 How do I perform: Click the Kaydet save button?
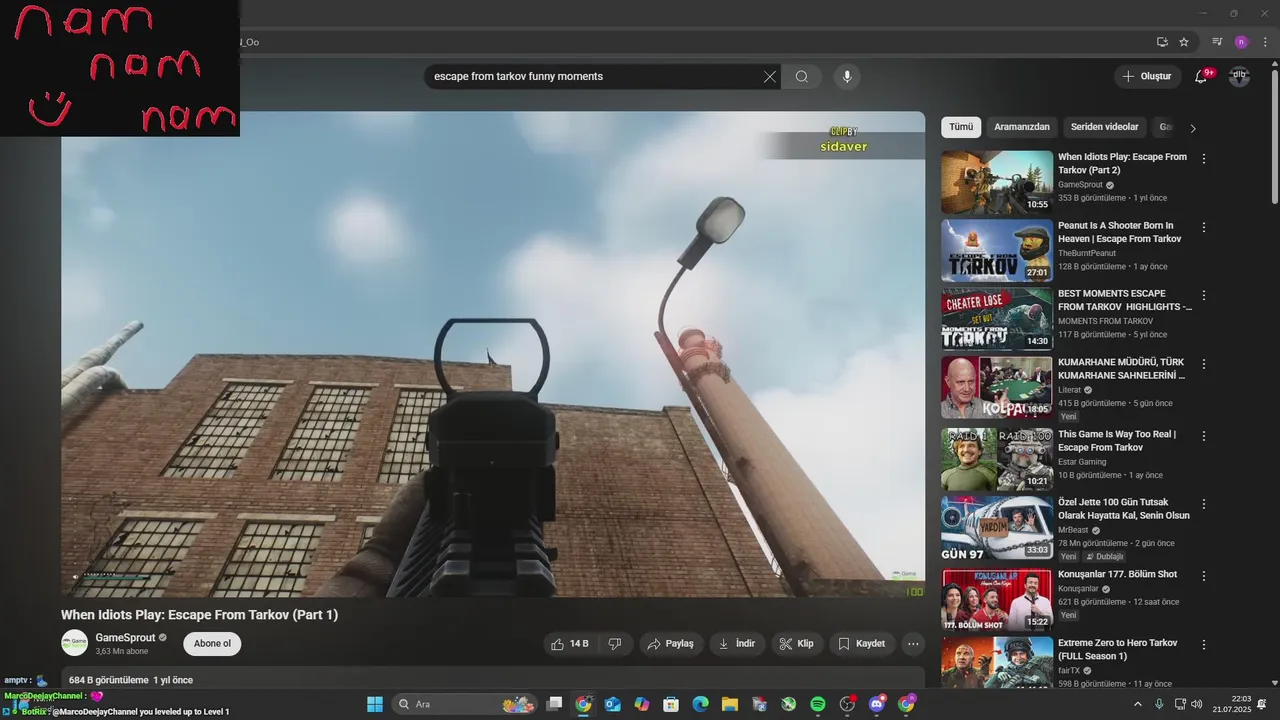coord(862,644)
